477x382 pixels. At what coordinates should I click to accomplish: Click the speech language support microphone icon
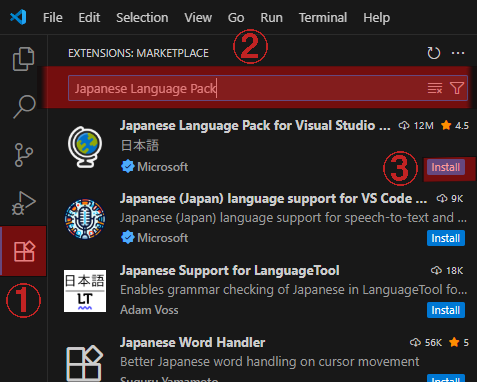pos(85,219)
